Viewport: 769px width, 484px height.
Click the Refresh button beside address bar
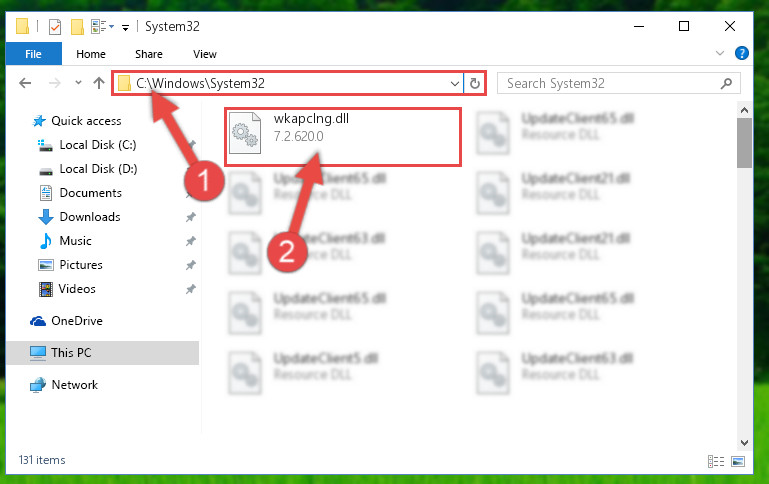[474, 83]
